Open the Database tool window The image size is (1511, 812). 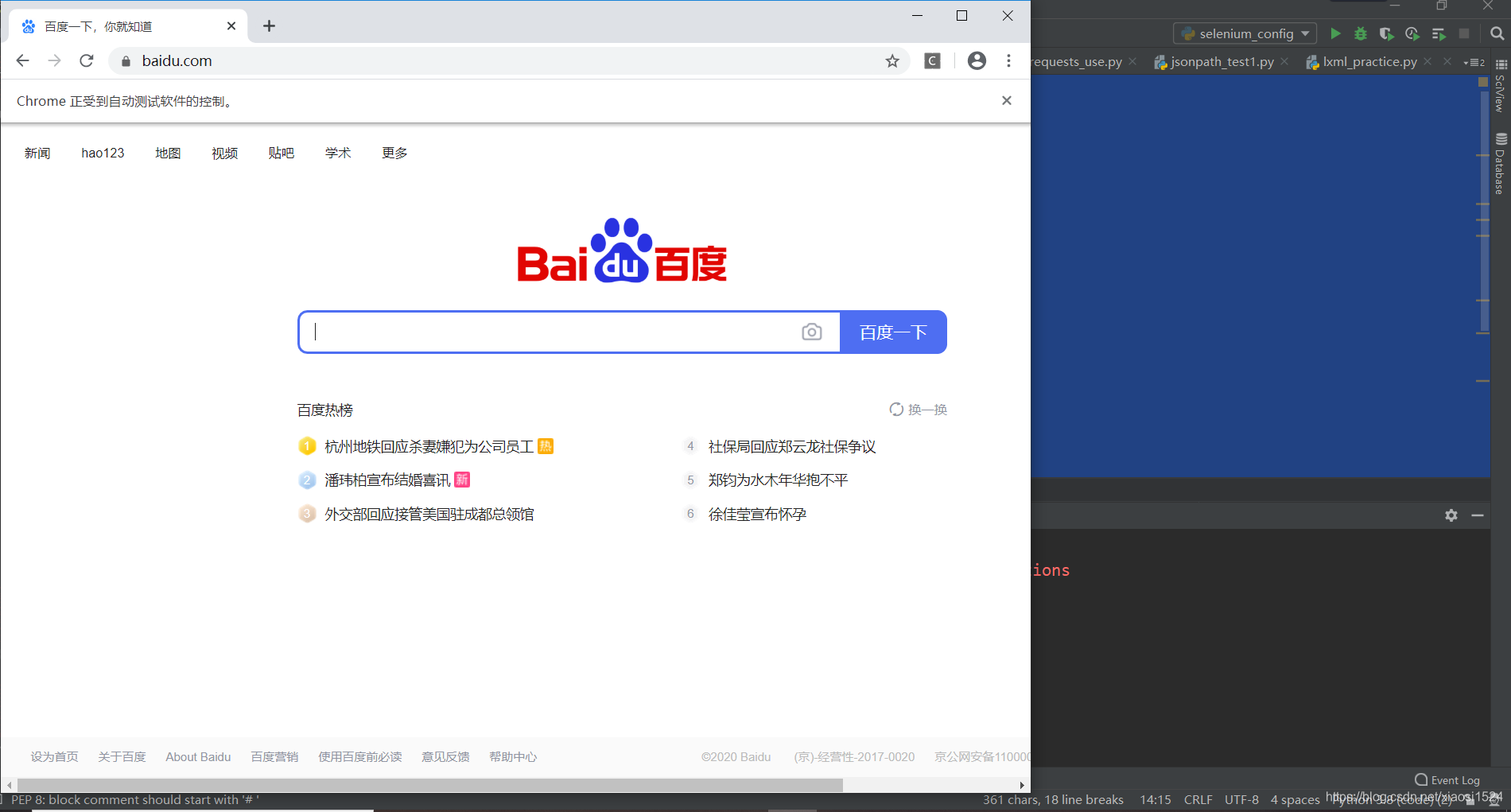(1501, 164)
